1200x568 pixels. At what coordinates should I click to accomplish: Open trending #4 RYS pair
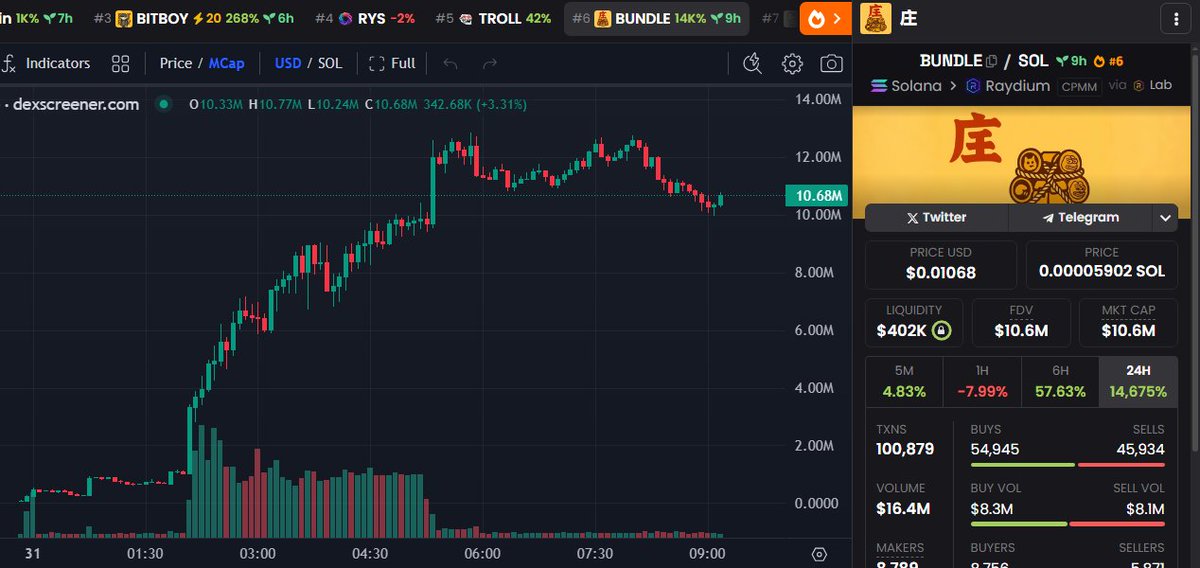tap(365, 18)
